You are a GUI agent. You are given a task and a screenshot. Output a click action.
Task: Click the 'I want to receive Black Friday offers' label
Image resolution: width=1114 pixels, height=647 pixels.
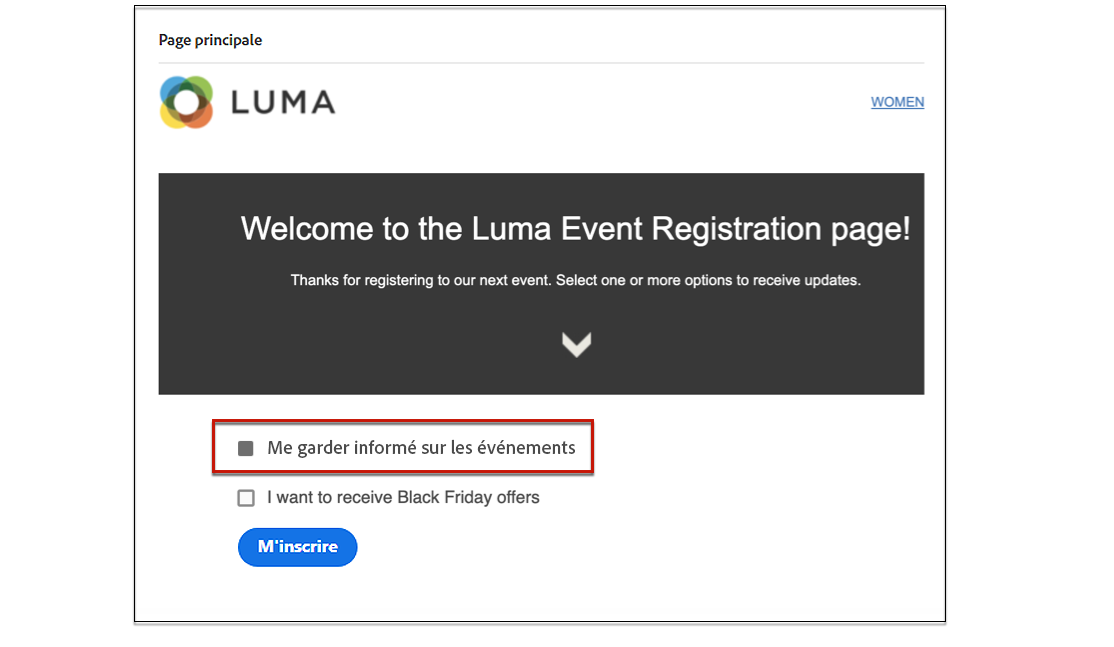tap(402, 497)
